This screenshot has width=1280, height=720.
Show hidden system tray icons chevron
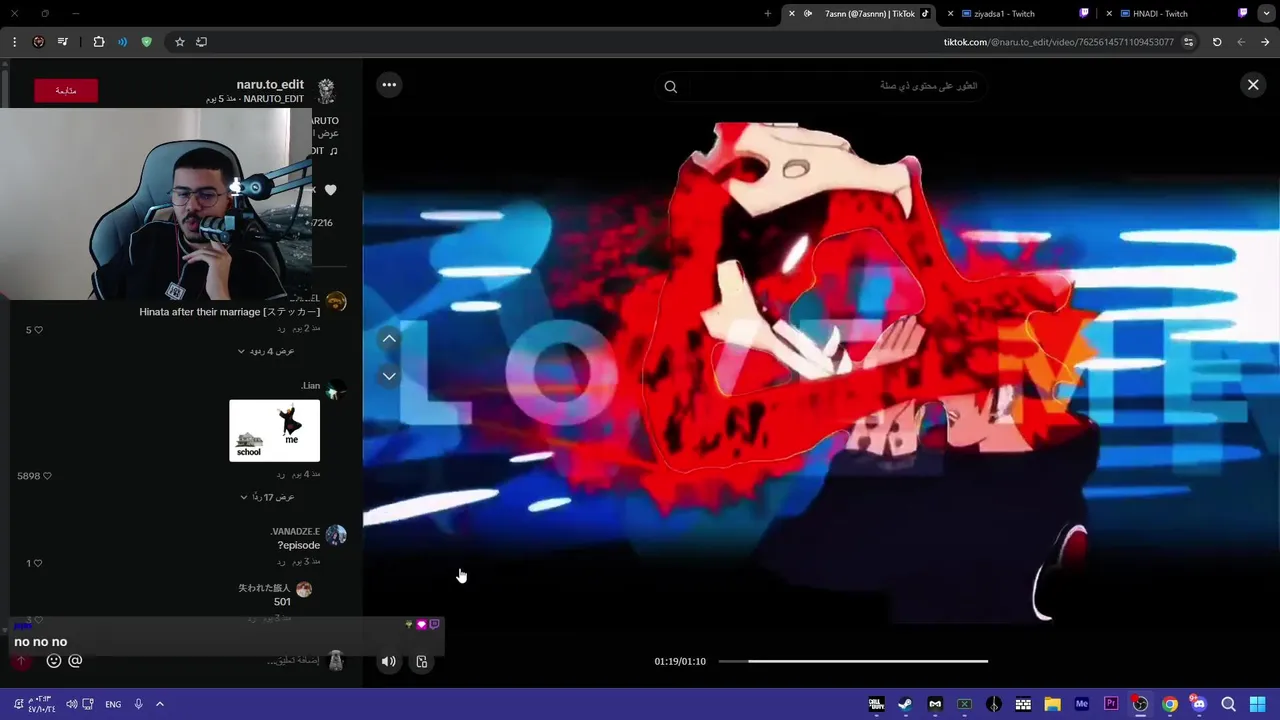(x=159, y=704)
